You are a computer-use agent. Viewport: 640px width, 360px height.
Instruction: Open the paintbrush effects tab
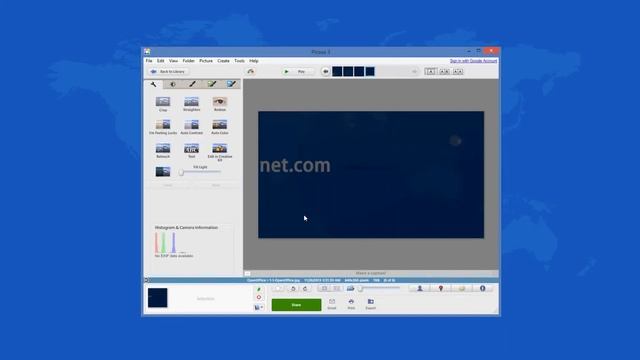coord(192,84)
